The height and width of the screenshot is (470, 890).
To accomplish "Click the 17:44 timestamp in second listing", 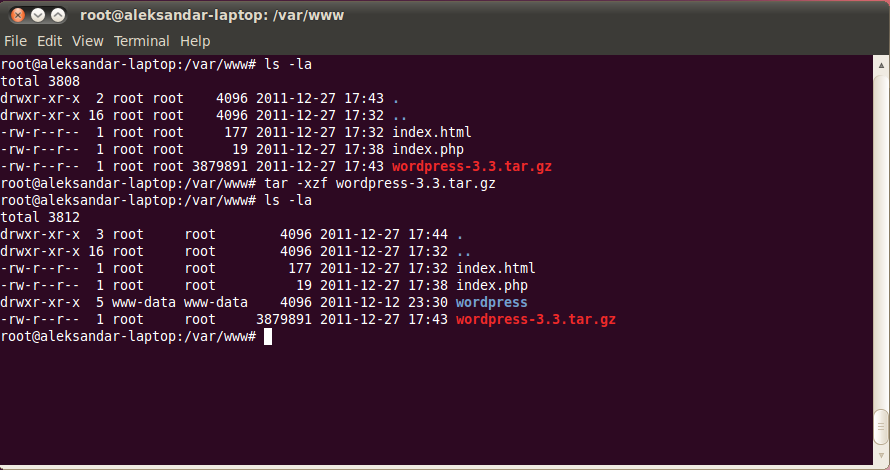I will (428, 234).
